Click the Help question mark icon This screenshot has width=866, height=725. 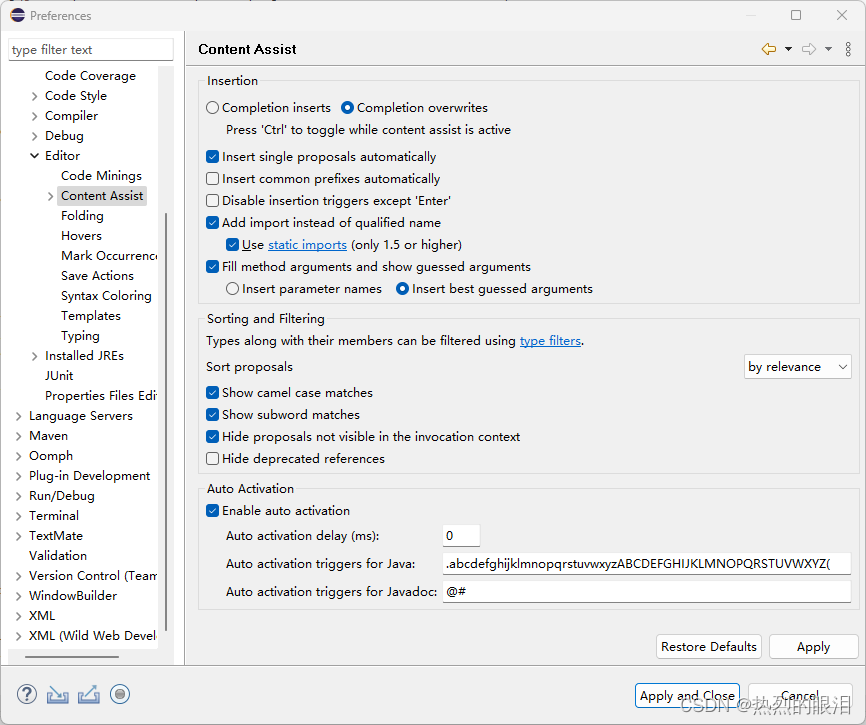point(27,694)
